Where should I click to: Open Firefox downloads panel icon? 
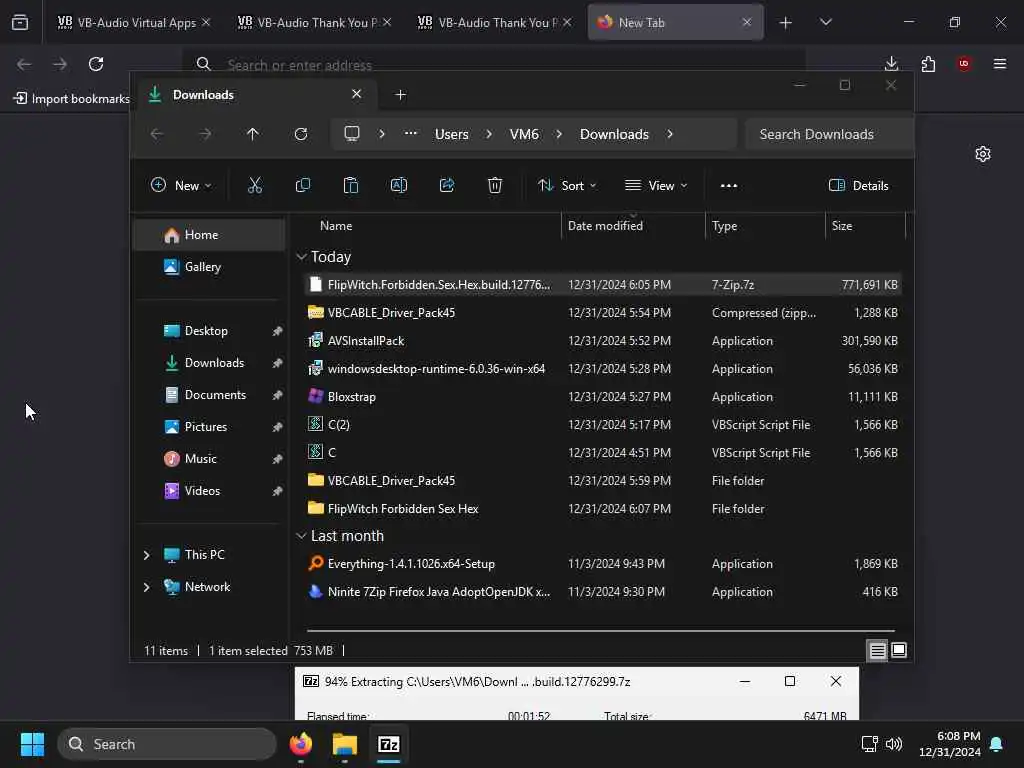(891, 64)
